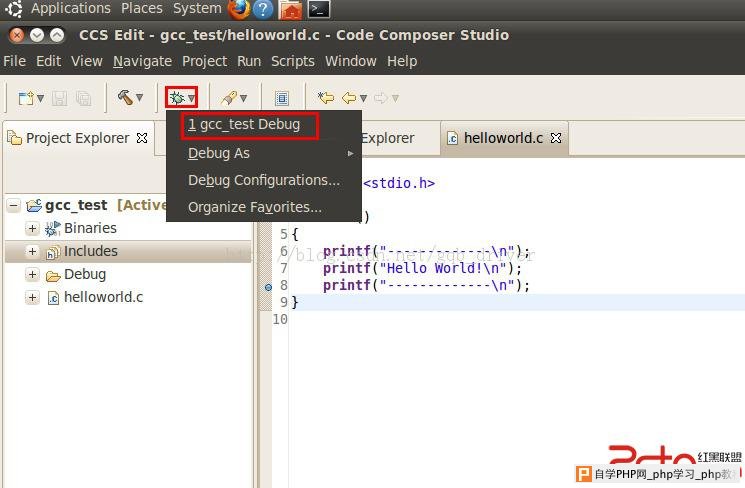Open the Debug As submenu
Viewport: 745px width, 488px height.
pyautogui.click(x=264, y=153)
